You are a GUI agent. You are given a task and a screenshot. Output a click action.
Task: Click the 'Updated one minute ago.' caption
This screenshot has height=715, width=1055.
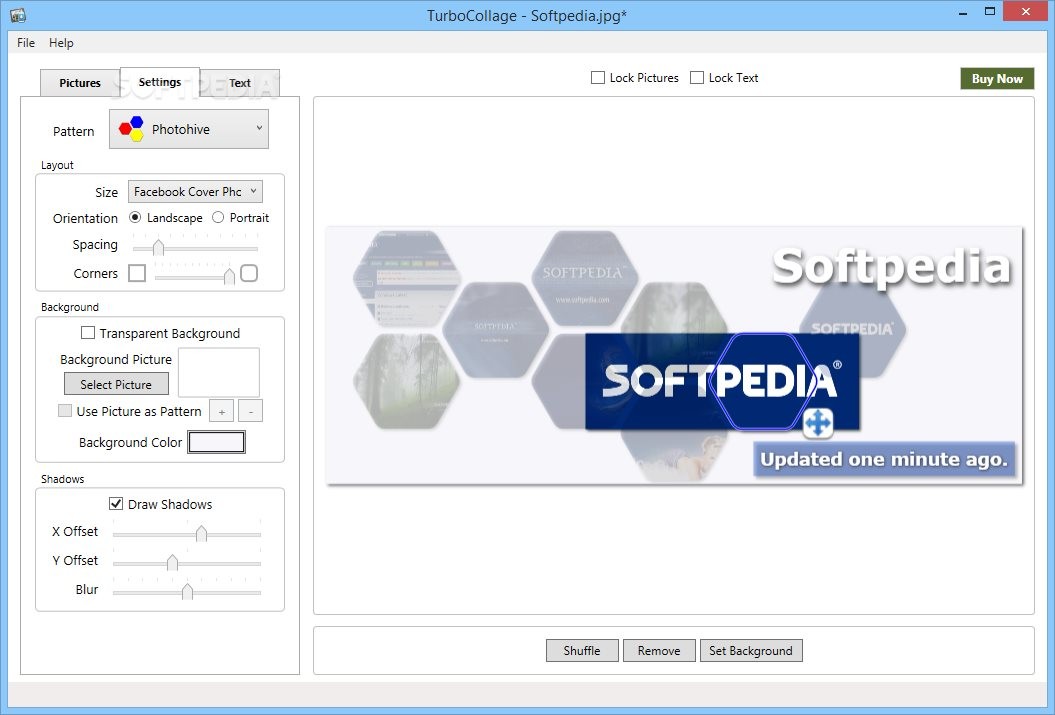point(884,459)
